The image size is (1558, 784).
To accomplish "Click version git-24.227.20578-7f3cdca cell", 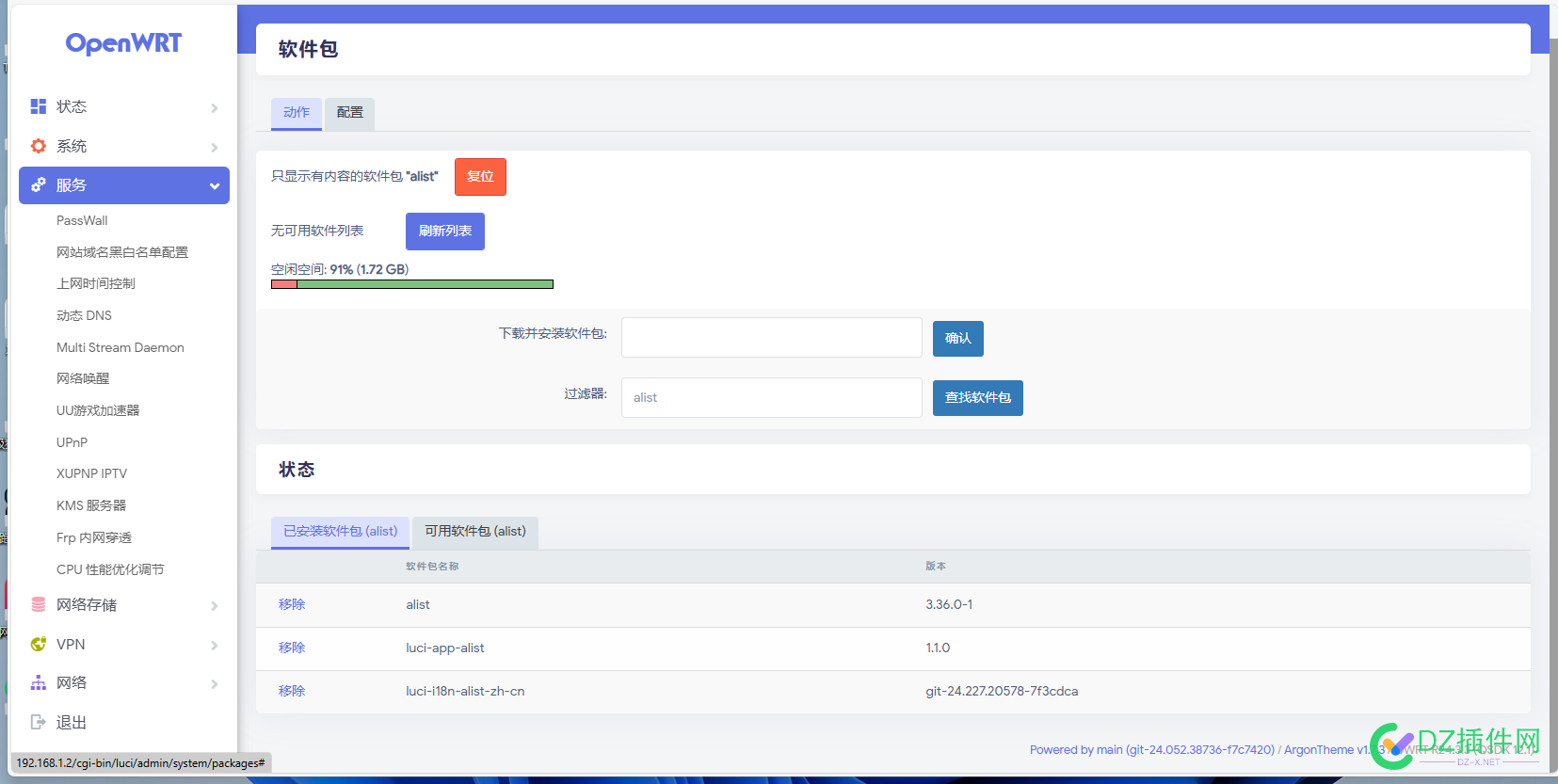I will click(1002, 691).
